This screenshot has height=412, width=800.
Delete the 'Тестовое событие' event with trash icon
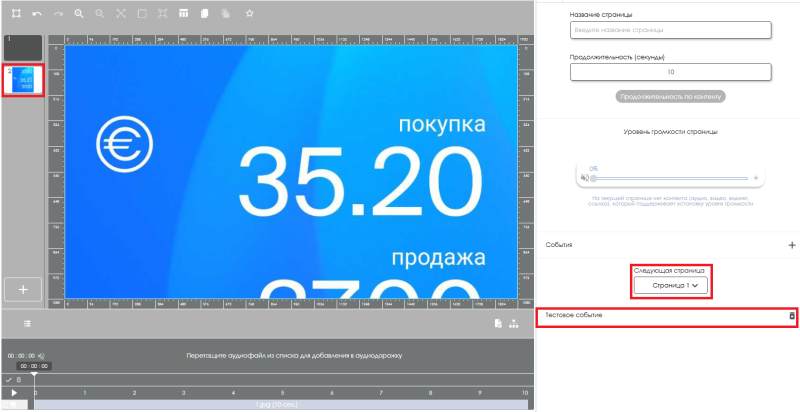coord(792,316)
